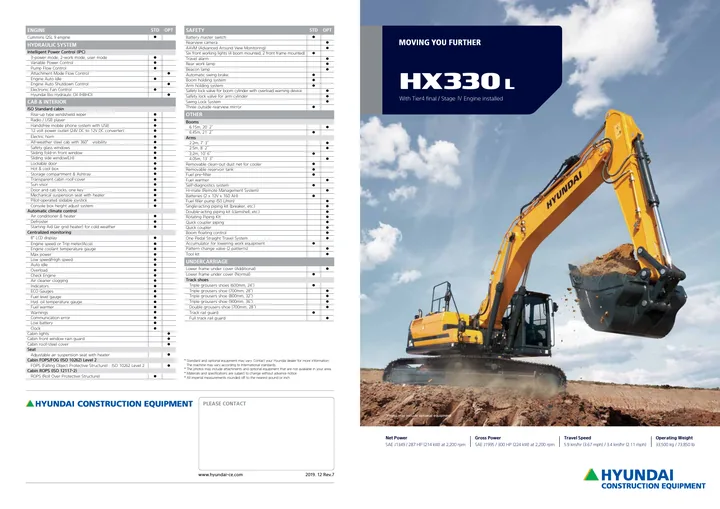Click the Track rail guard row
720x509 pixels.
click(259, 312)
